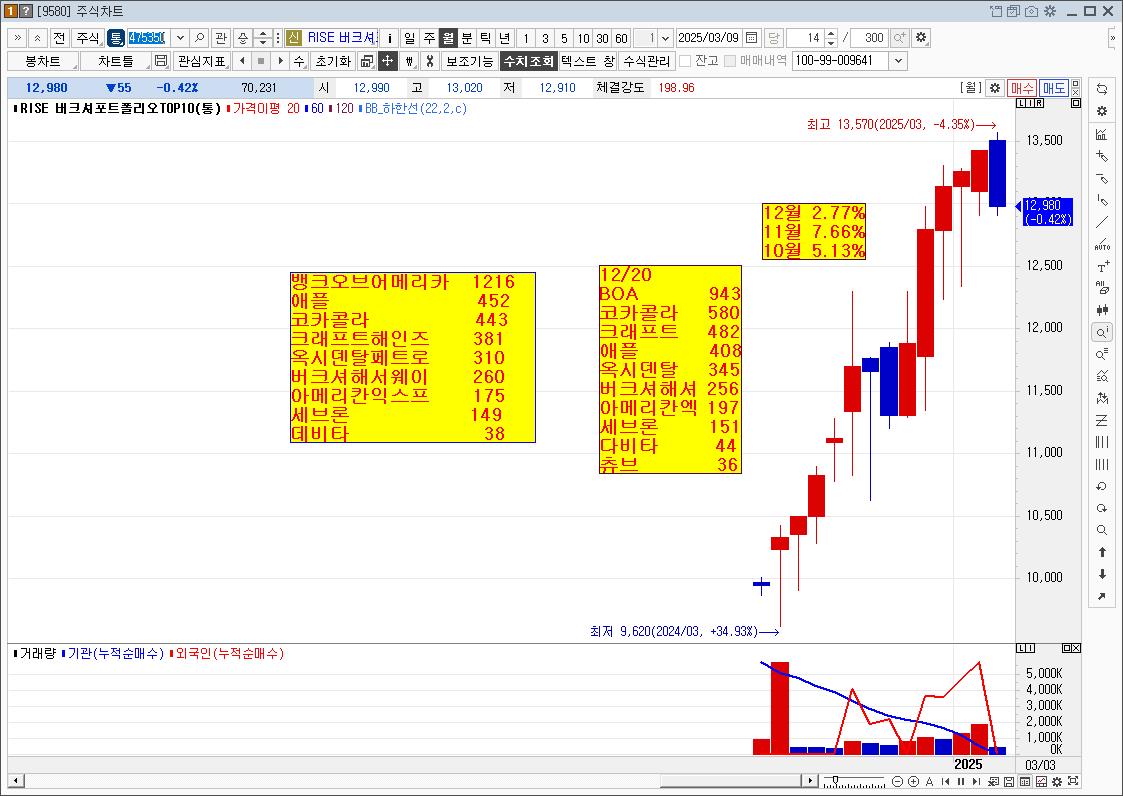Toggle the 잔고 checkbox
The image size is (1123, 796).
(685, 61)
